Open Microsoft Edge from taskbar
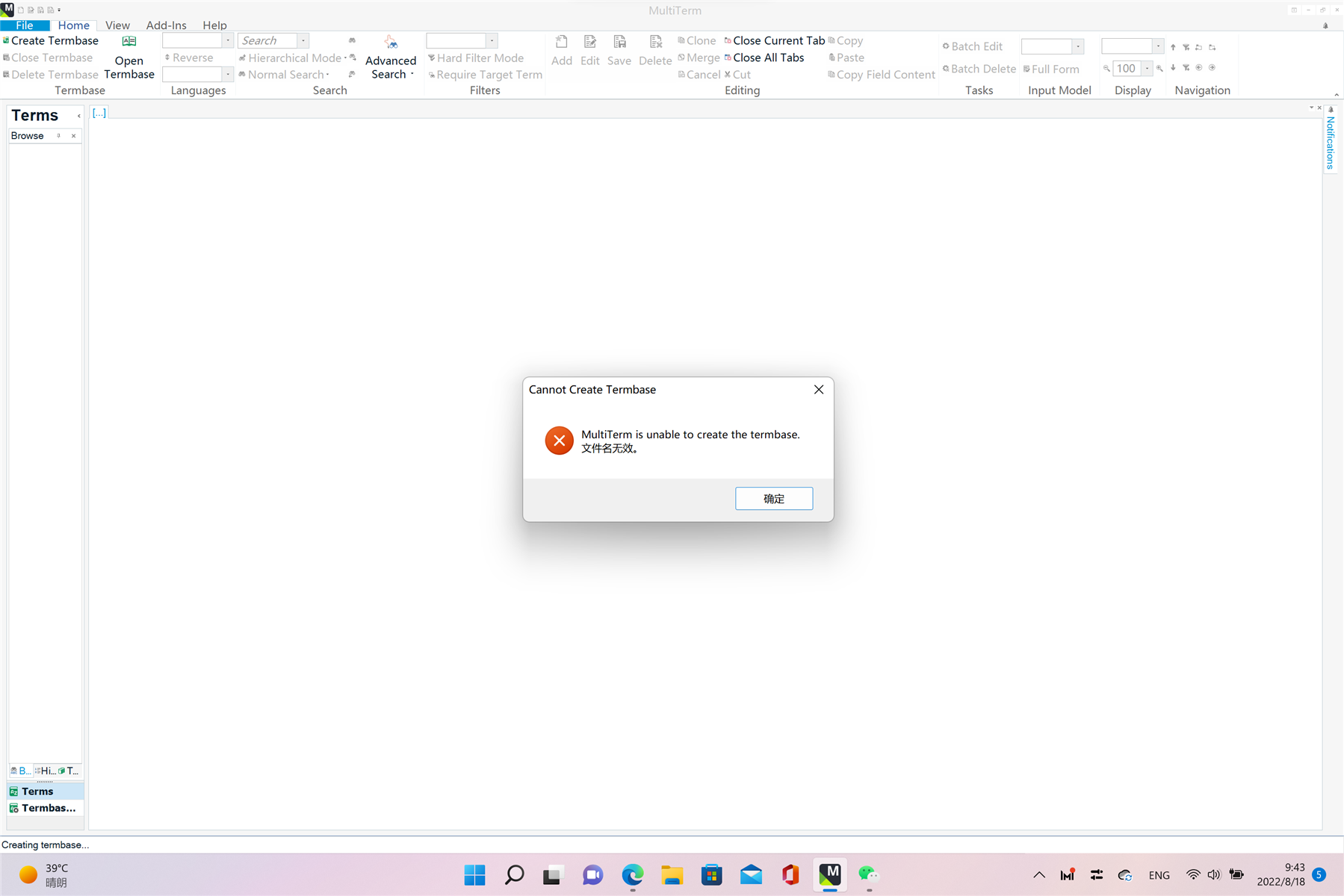This screenshot has height=896, width=1344. point(633,874)
